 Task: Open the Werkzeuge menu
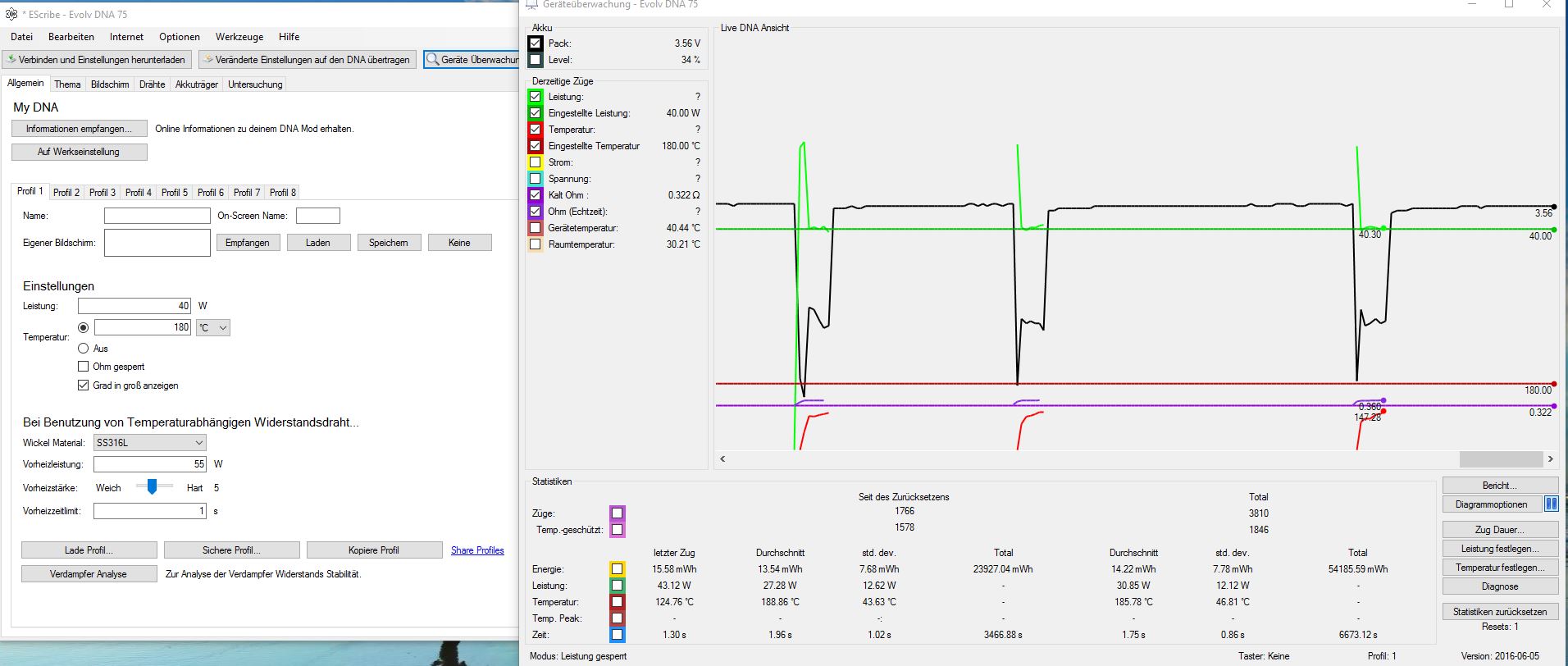[x=239, y=37]
